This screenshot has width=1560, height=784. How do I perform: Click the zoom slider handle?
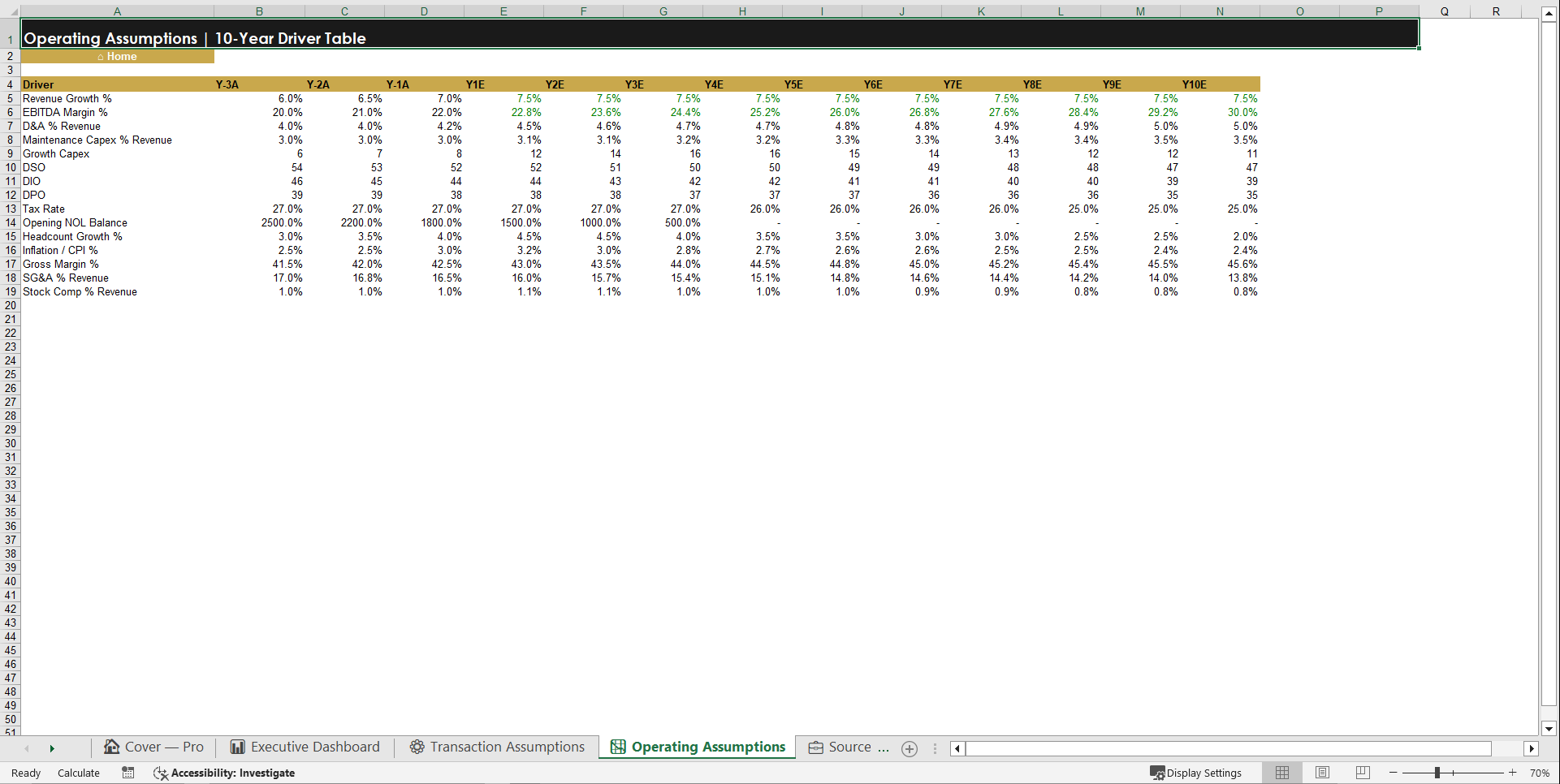coord(1437,773)
